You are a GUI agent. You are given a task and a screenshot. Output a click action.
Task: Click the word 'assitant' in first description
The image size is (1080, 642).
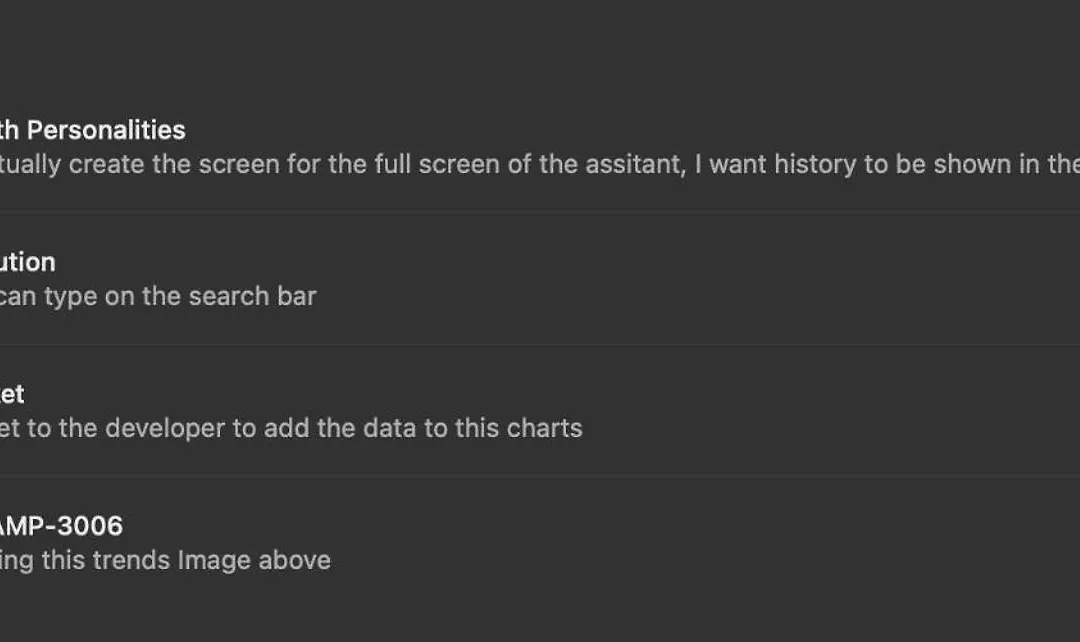coord(635,165)
